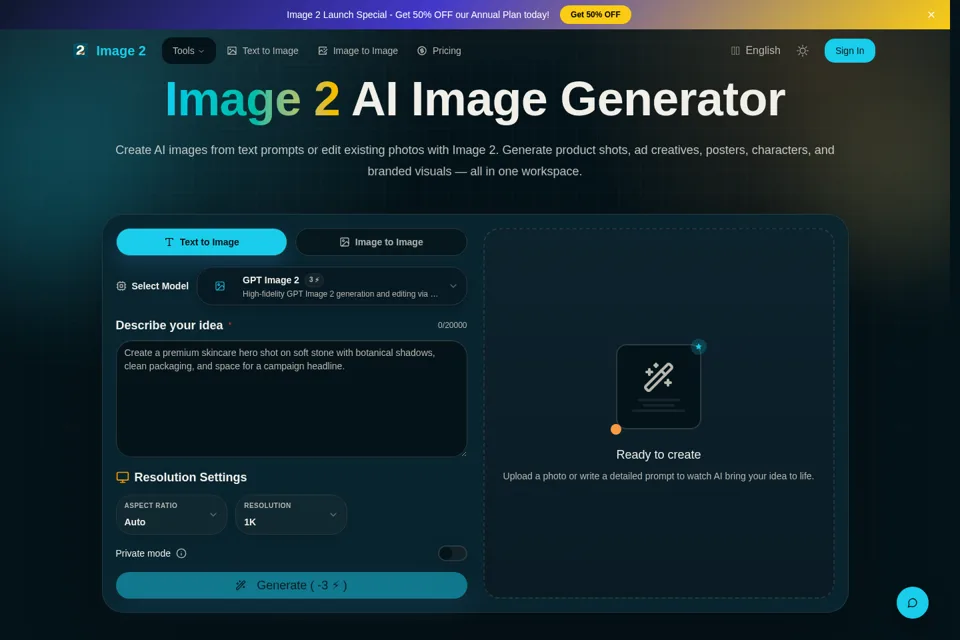Click the Sign In button
The image size is (960, 640).
point(849,51)
